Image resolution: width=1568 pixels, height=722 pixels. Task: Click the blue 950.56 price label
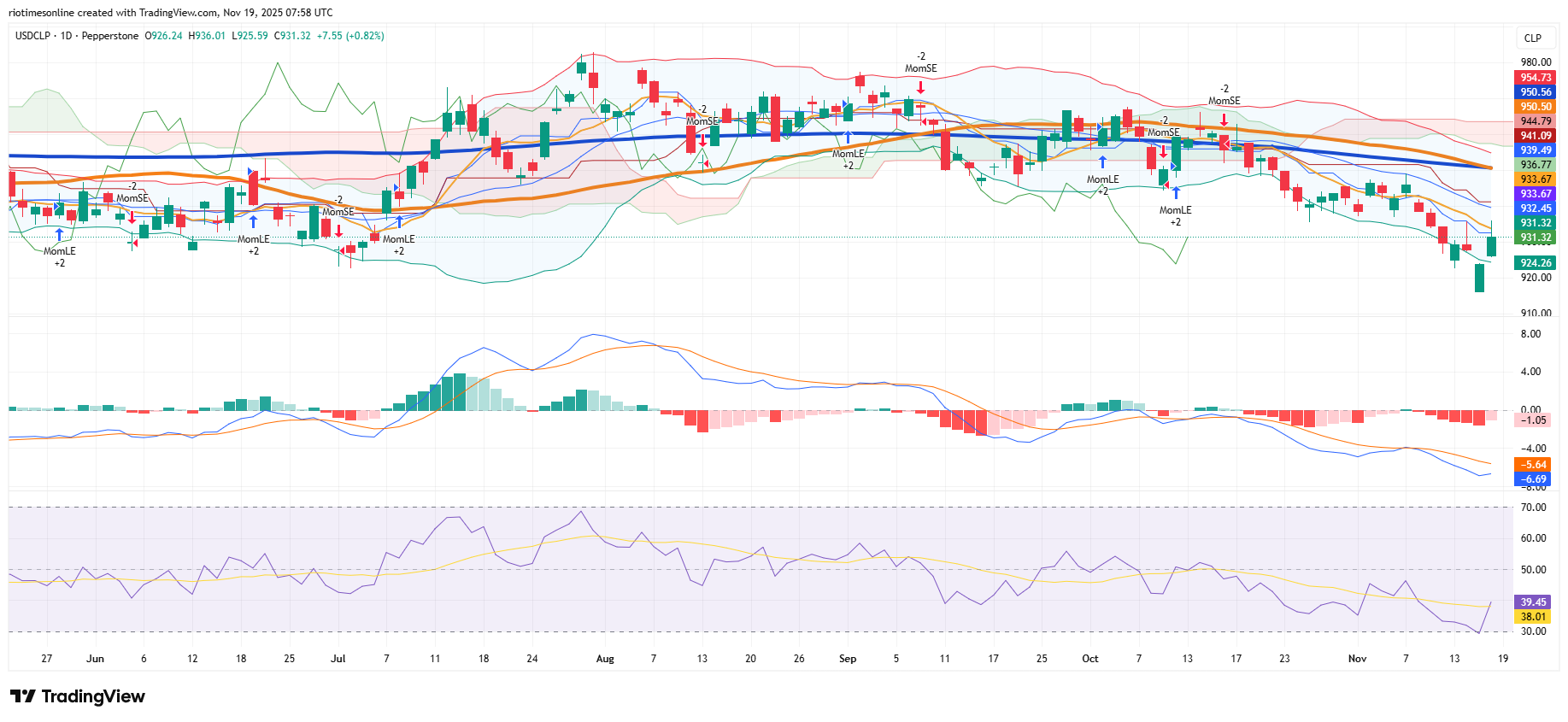coord(1536,92)
